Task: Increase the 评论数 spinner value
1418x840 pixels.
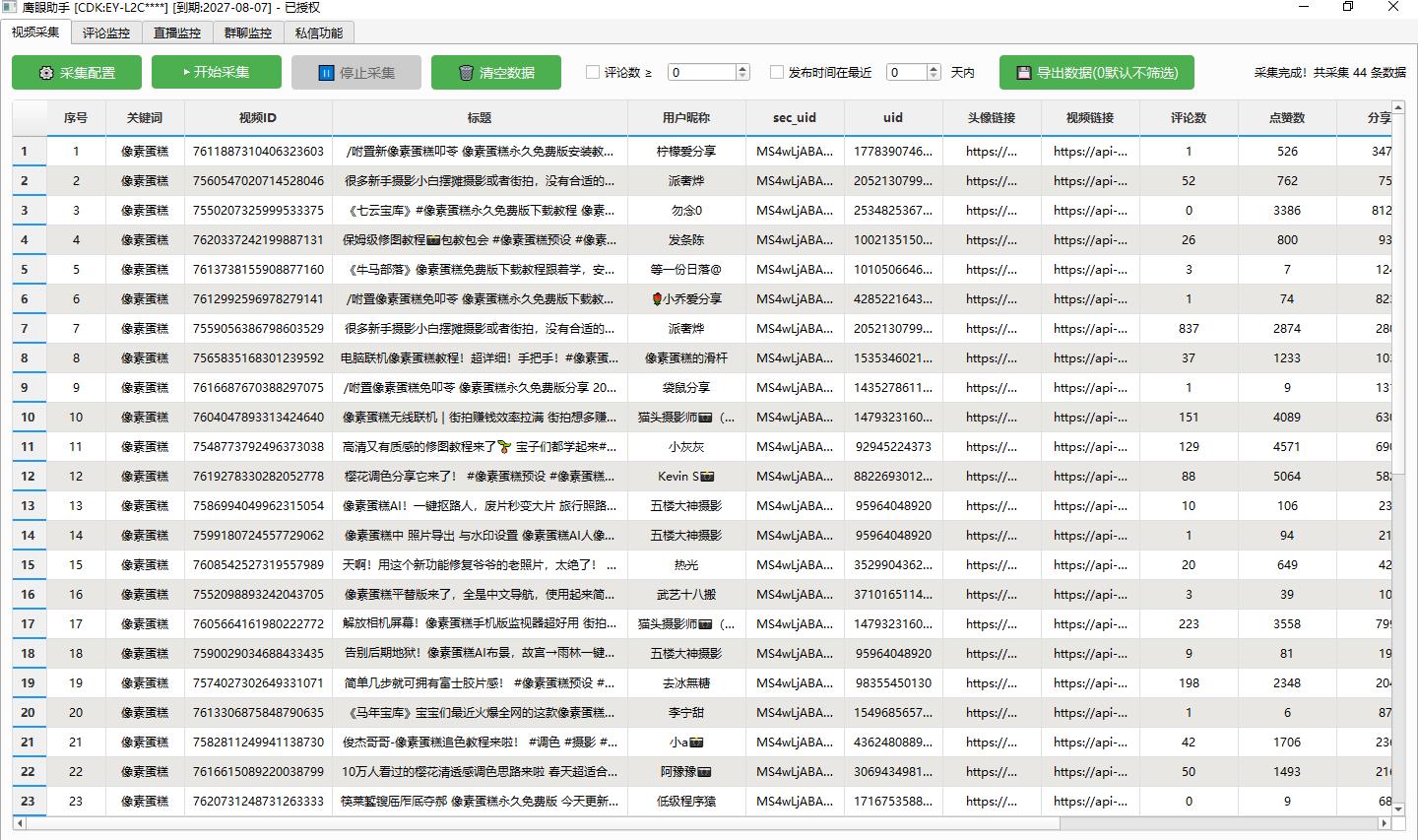Action: point(742,68)
